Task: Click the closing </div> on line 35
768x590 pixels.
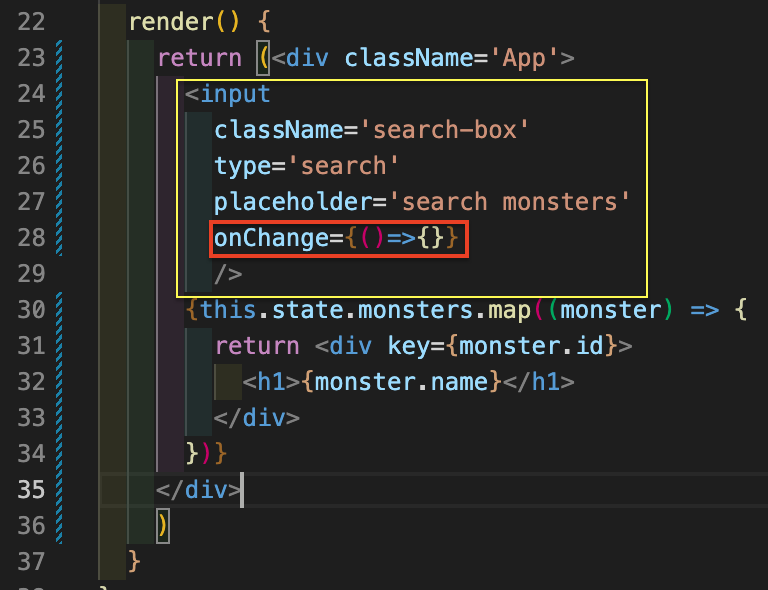Action: [198, 490]
